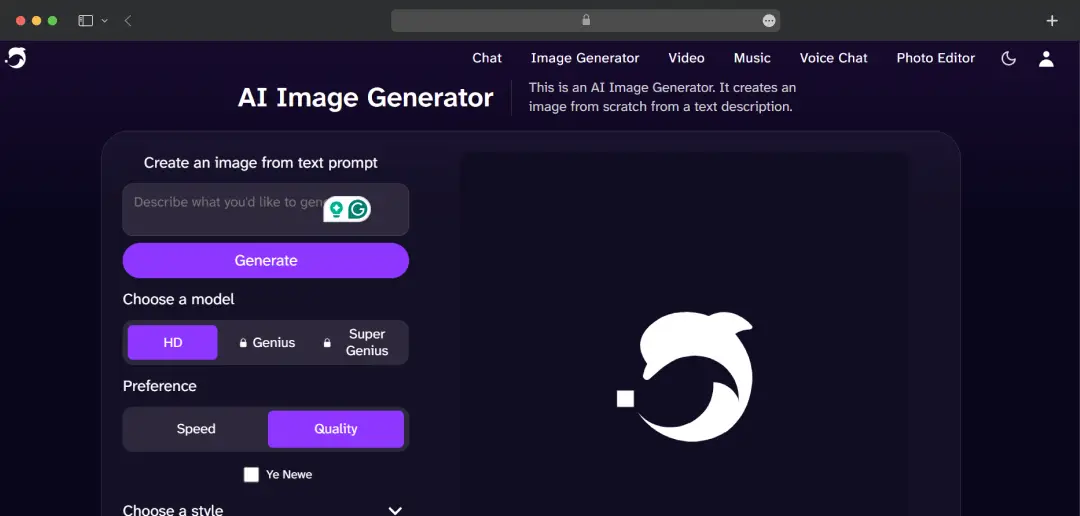Click the dolphin placeholder in the preview area
Viewport: 1080px width, 516px height.
coord(685,376)
